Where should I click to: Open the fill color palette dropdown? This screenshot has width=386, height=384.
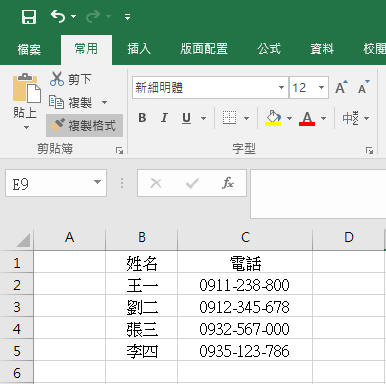coord(289,118)
